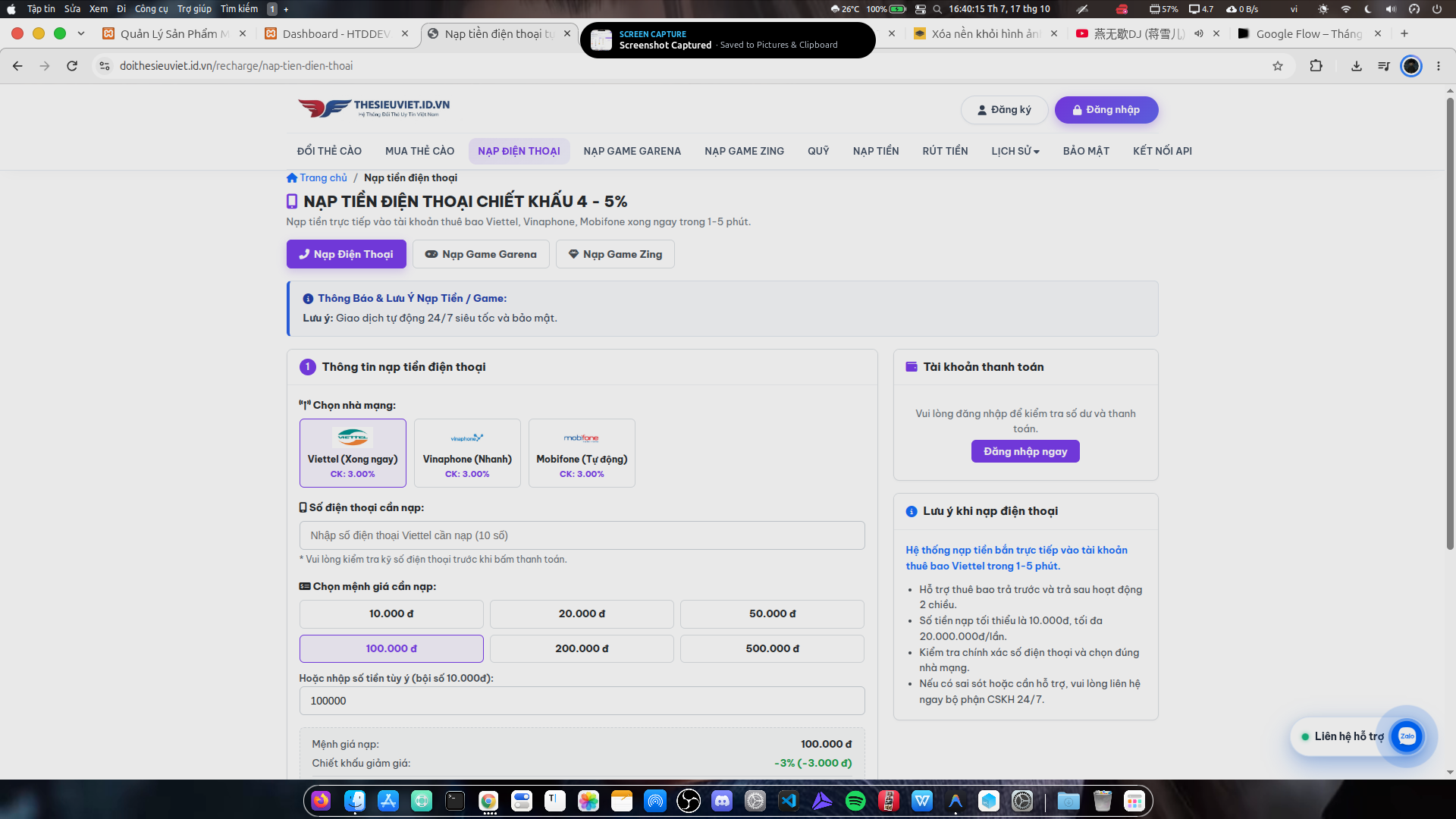Open Google Chrome in the dock

click(x=488, y=801)
